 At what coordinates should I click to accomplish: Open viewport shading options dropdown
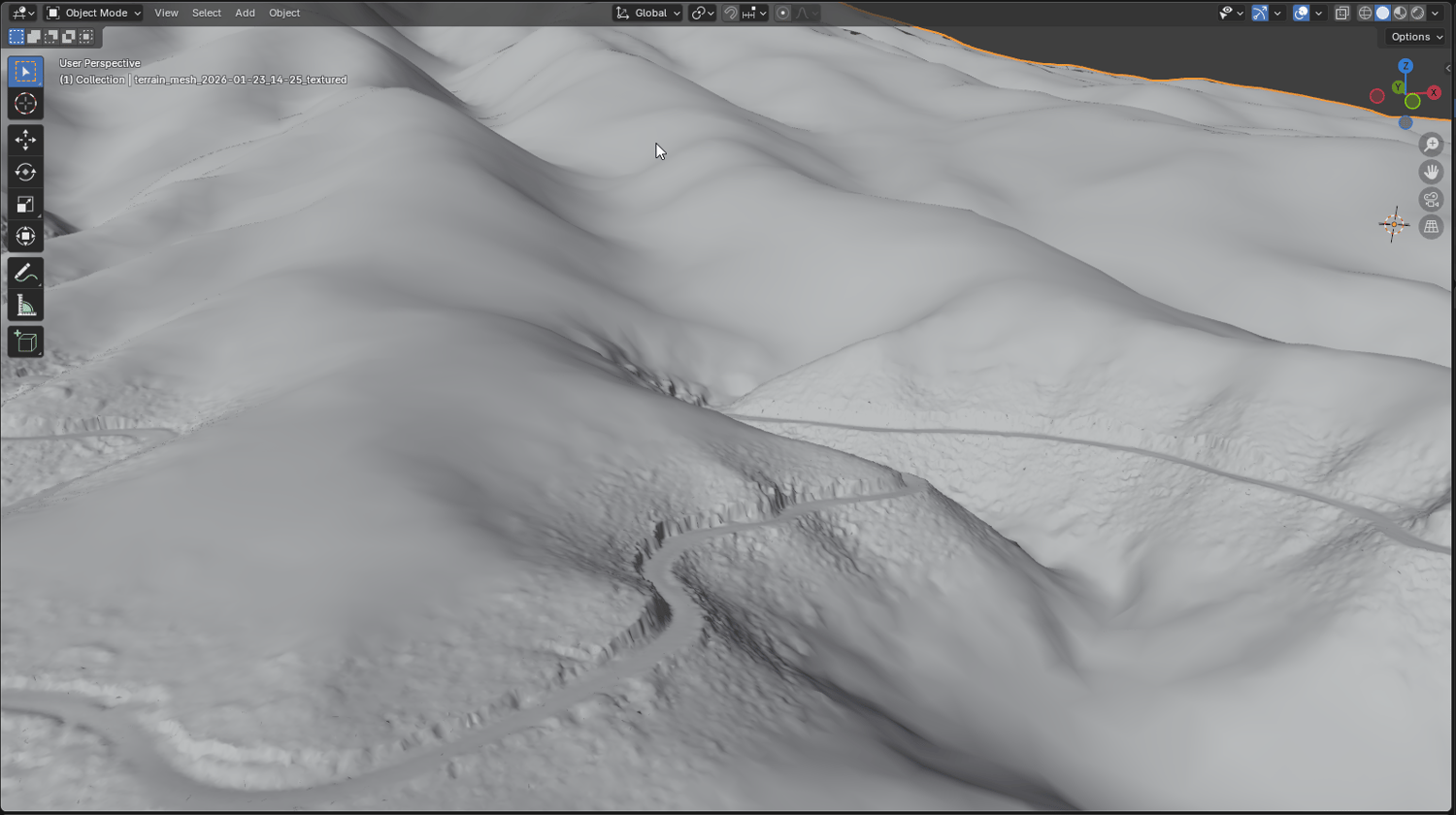[1435, 13]
